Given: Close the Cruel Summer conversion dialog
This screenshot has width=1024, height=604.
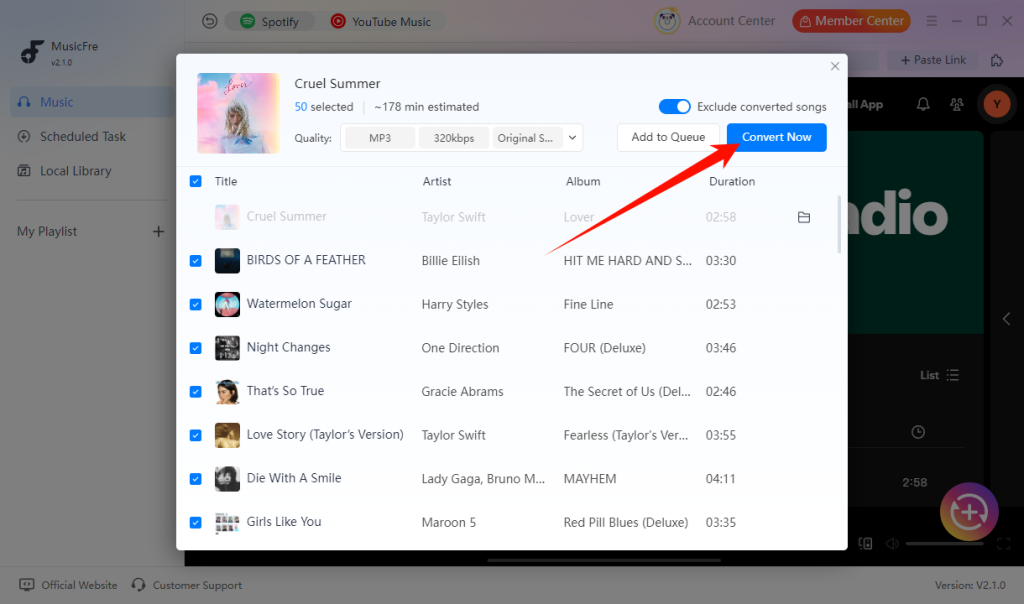Looking at the screenshot, I should pyautogui.click(x=835, y=66).
